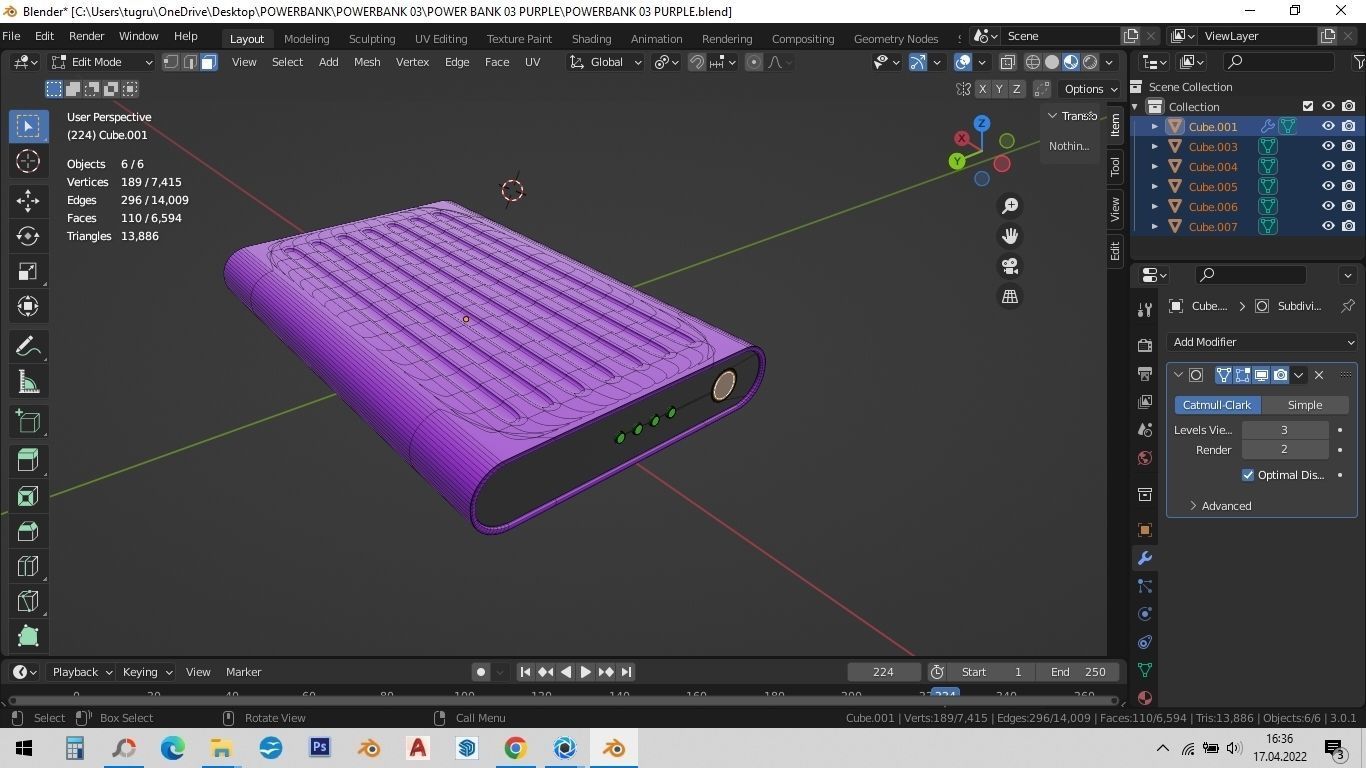The height and width of the screenshot is (768, 1366).
Task: Open the Render menu
Action: [x=86, y=36]
